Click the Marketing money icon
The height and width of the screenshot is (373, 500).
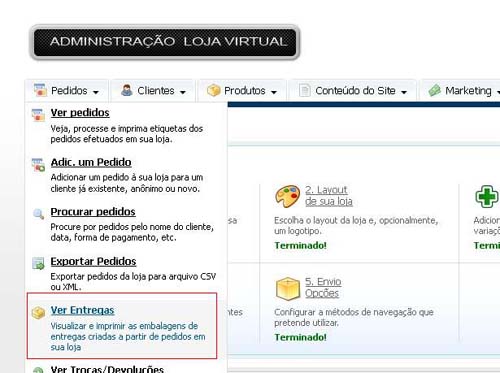pyautogui.click(x=434, y=90)
